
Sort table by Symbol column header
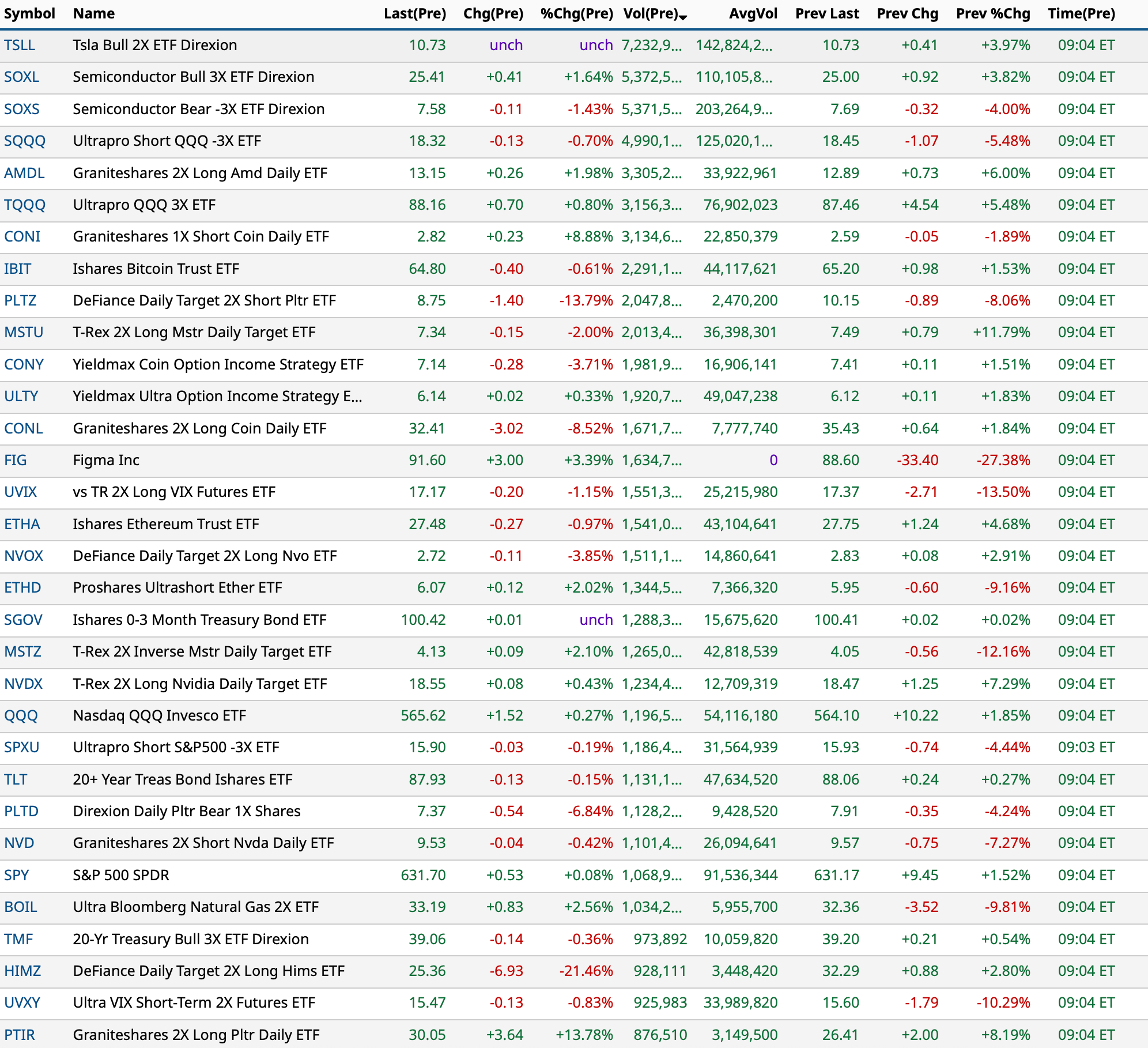[x=29, y=13]
